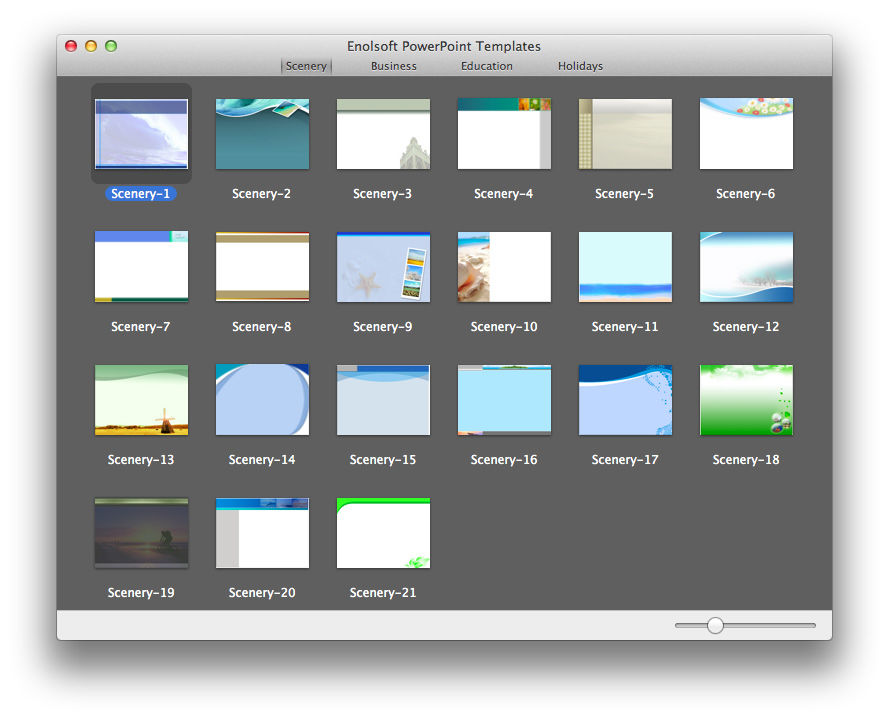Choose the Scenery-11 beach template
This screenshot has width=889, height=719.
point(625,267)
